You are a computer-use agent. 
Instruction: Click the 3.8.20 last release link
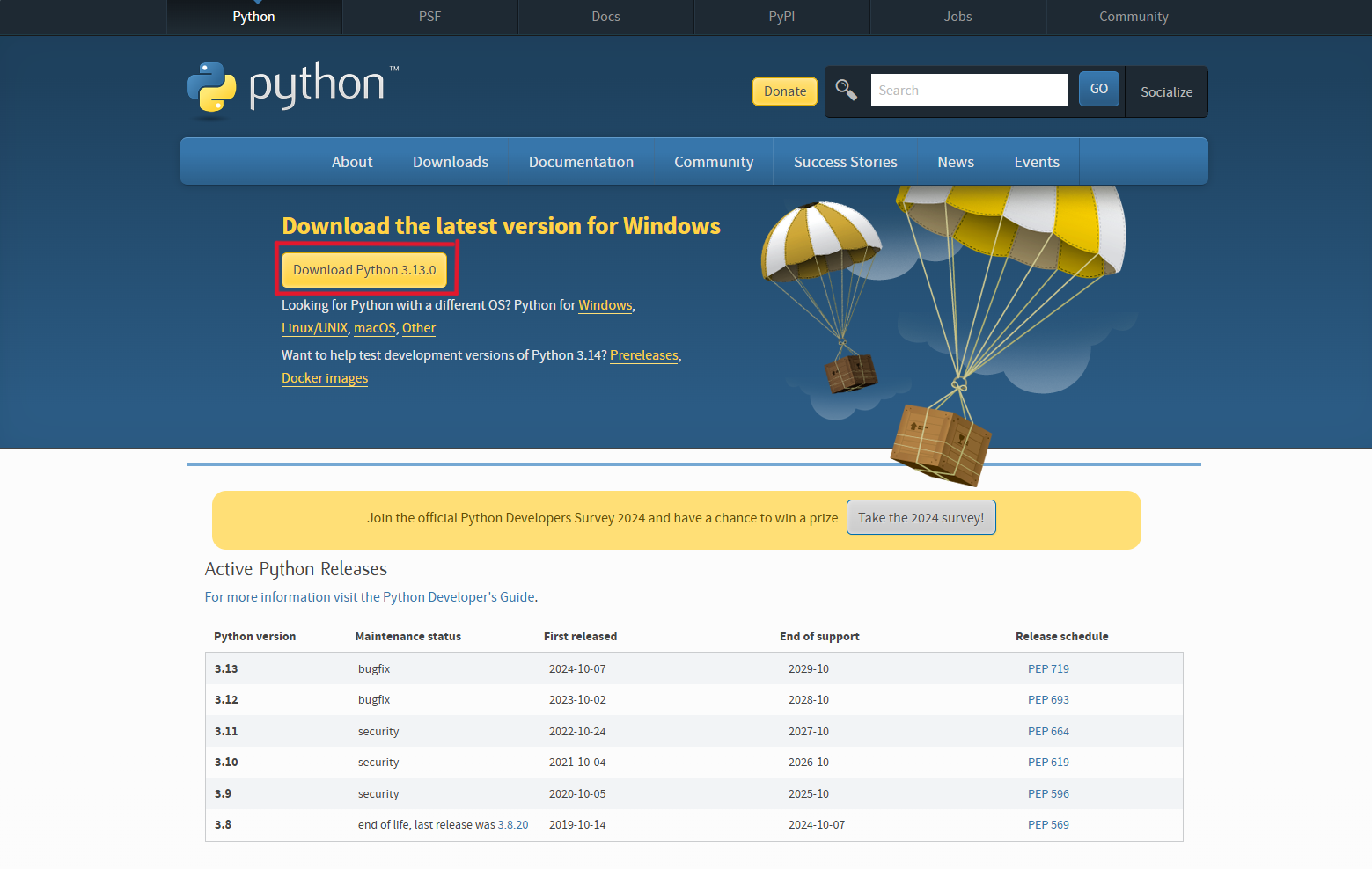click(x=513, y=825)
